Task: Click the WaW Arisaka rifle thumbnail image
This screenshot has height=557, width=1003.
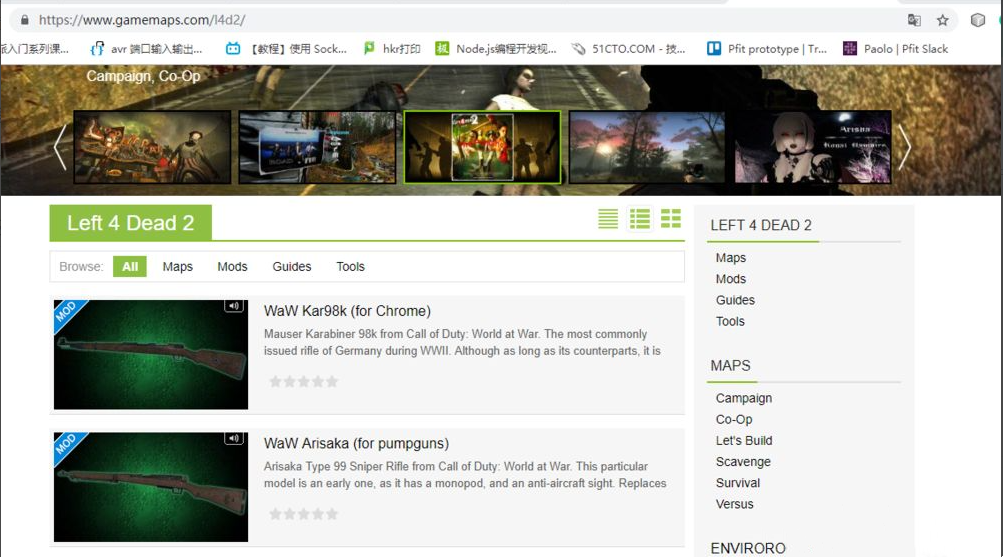Action: point(151,487)
